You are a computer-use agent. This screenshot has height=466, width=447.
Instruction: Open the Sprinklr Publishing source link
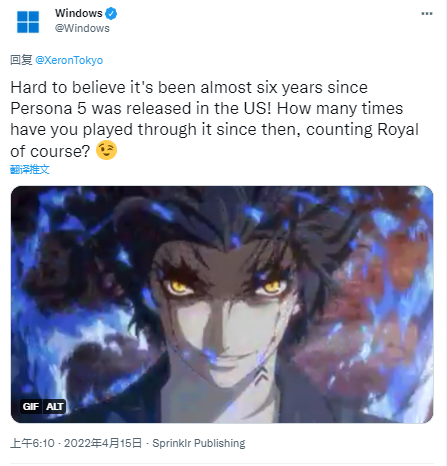point(199,443)
